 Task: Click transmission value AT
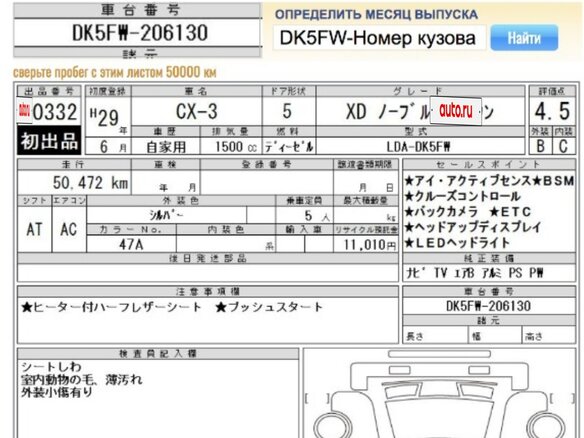(x=34, y=229)
